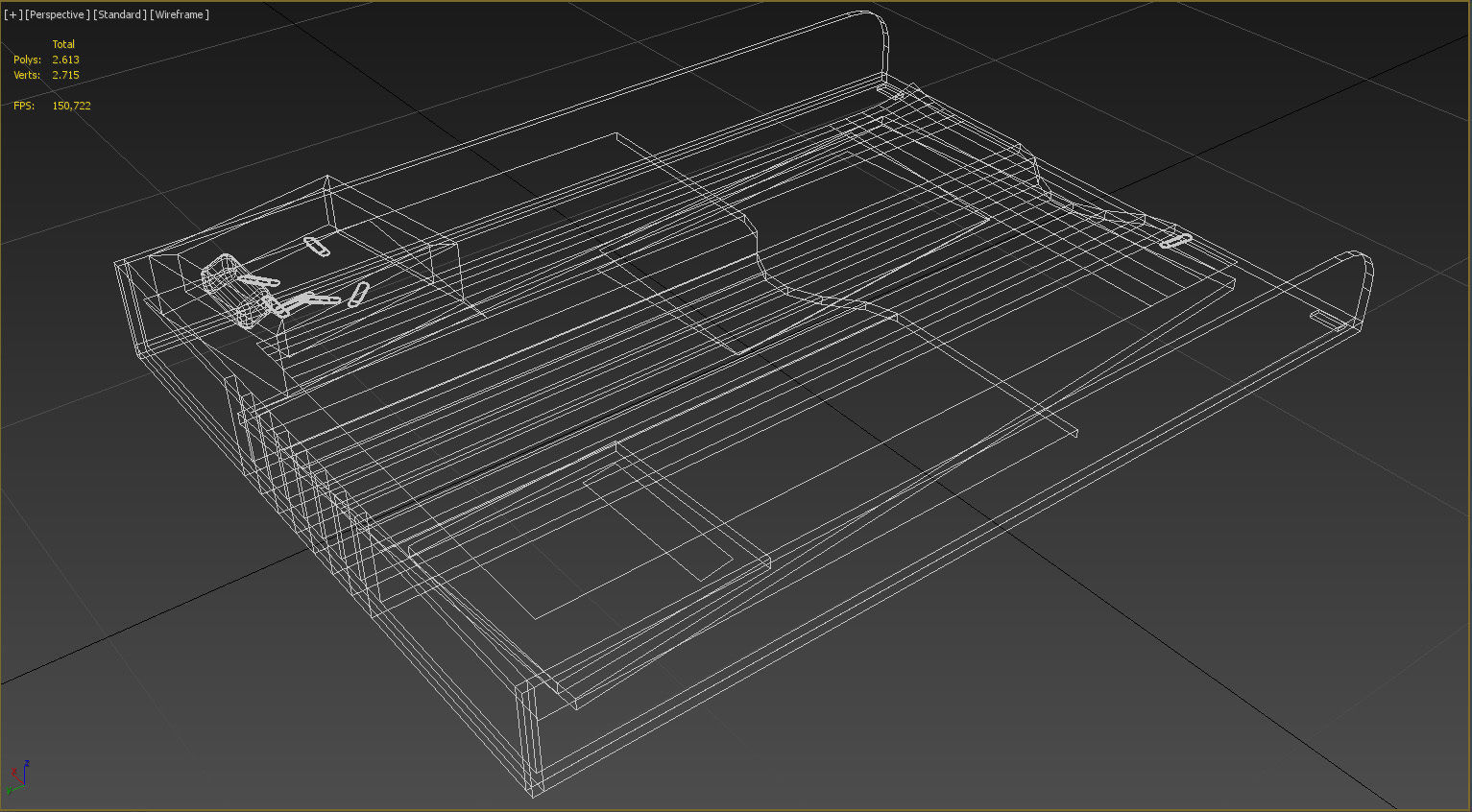Screen dimensions: 1472x812
Task: Select the 'Total' statistics header text
Action: (63, 44)
